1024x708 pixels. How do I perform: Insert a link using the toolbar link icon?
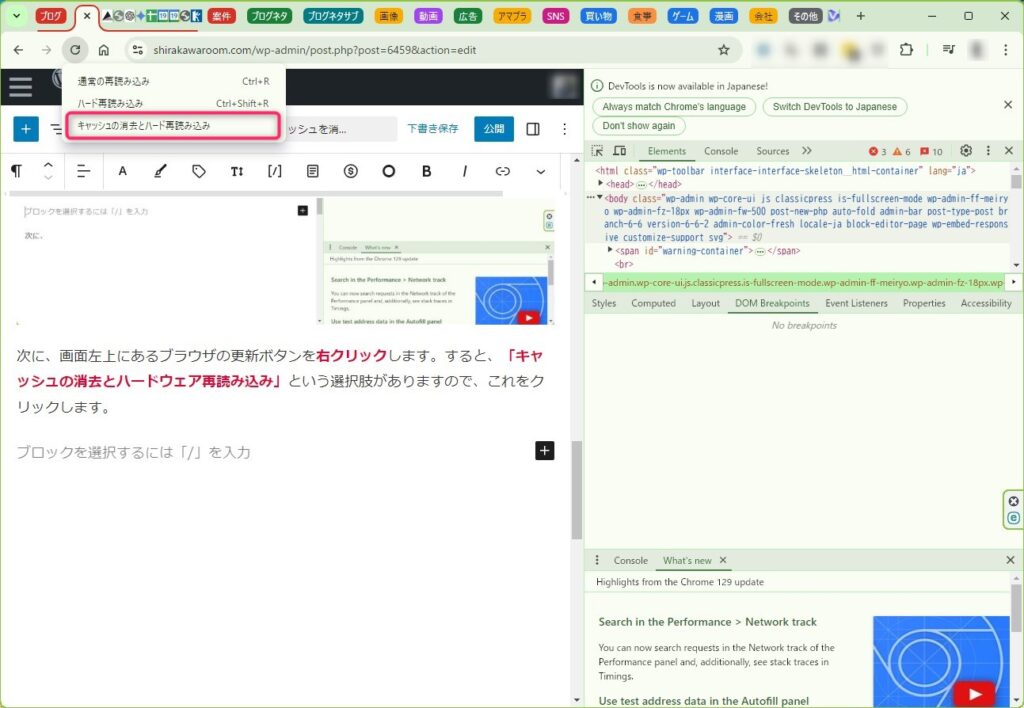[503, 171]
